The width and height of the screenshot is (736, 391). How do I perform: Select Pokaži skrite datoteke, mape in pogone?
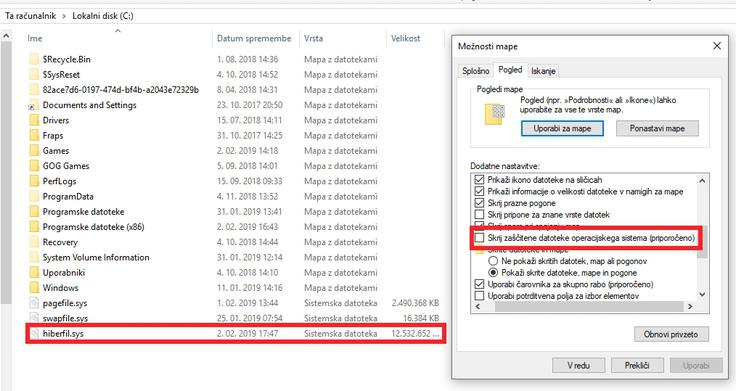tap(493, 273)
